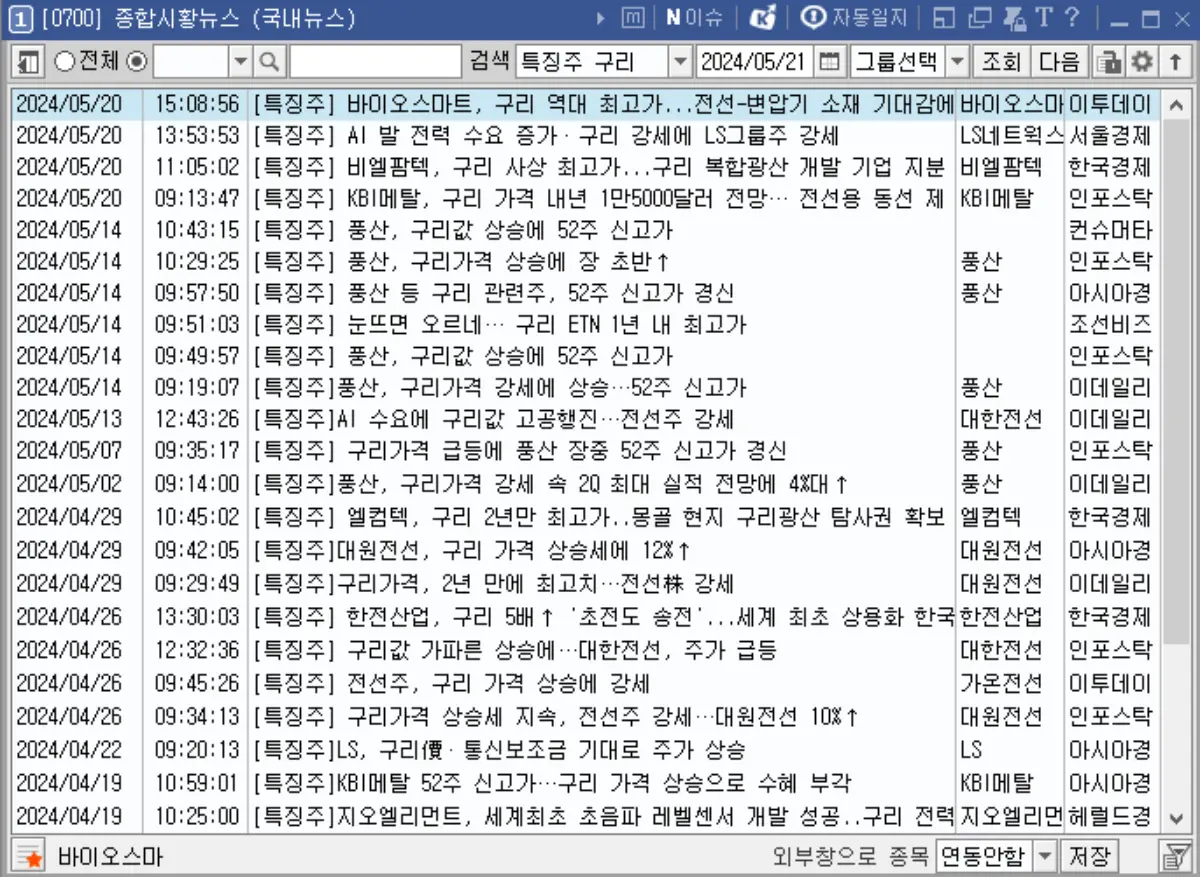Click 가온전선 stock name cell

coord(1001,683)
